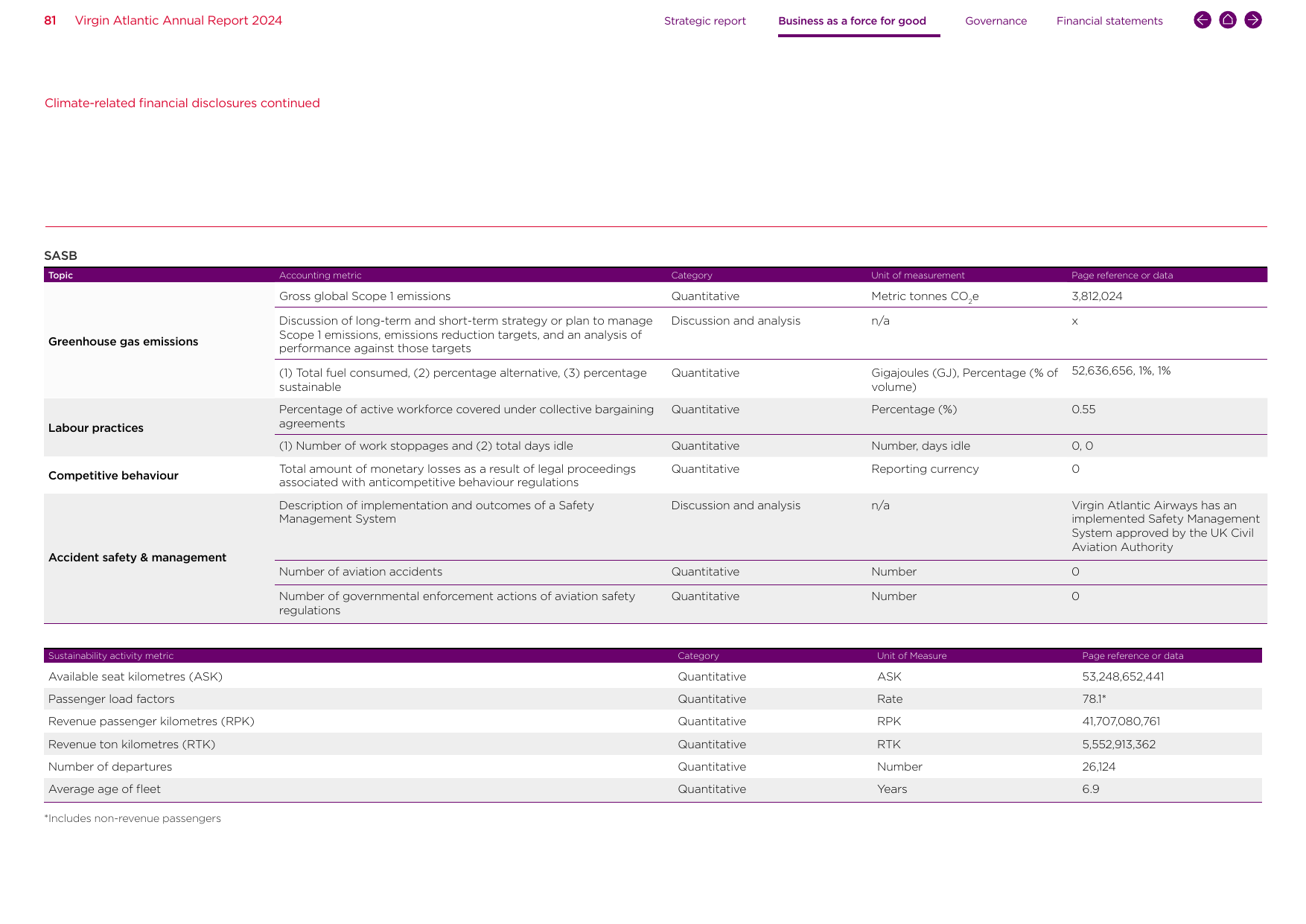Image resolution: width=1306 pixels, height=924 pixels.
Task: Click the home icon in header
Action: tap(1228, 20)
